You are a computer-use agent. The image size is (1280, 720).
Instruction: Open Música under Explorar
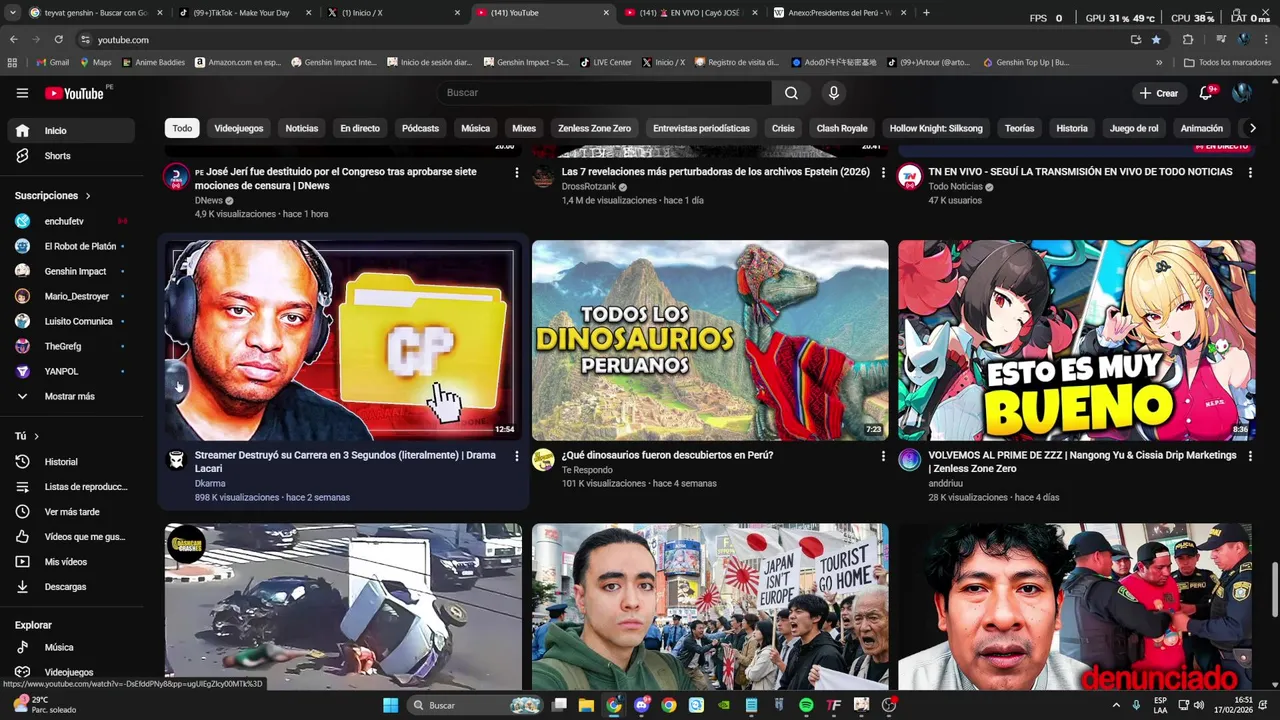point(70,647)
